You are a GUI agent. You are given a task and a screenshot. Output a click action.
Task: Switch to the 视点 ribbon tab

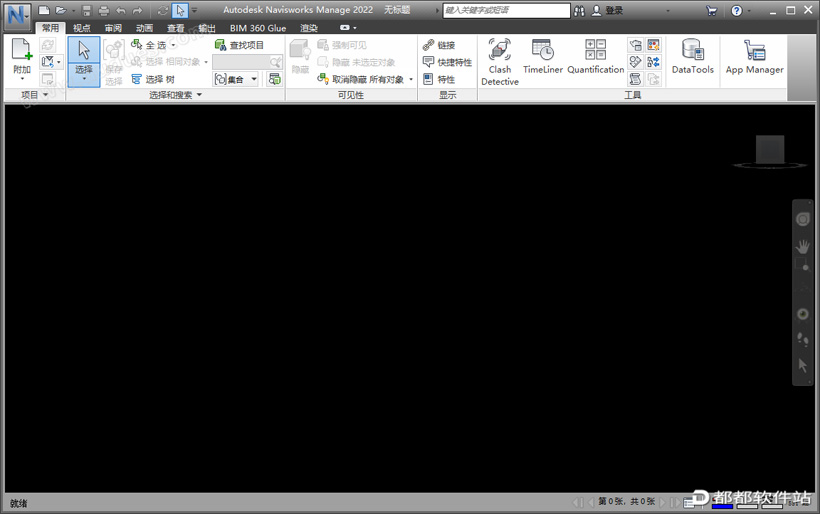point(82,28)
